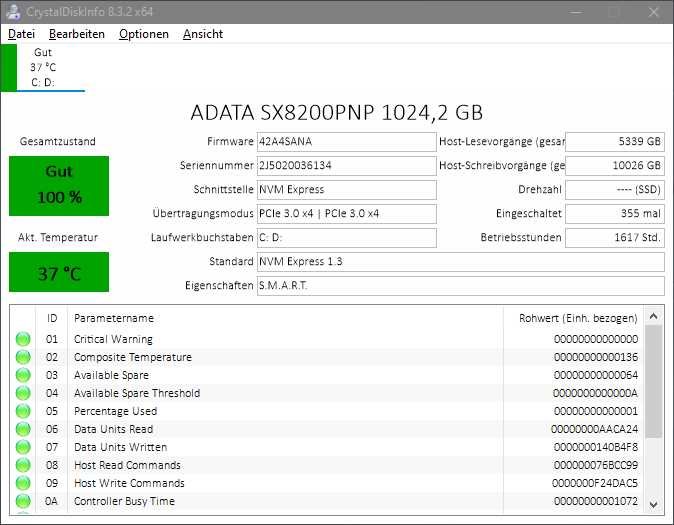Select the Composite Temperature parameter text

(x=133, y=357)
